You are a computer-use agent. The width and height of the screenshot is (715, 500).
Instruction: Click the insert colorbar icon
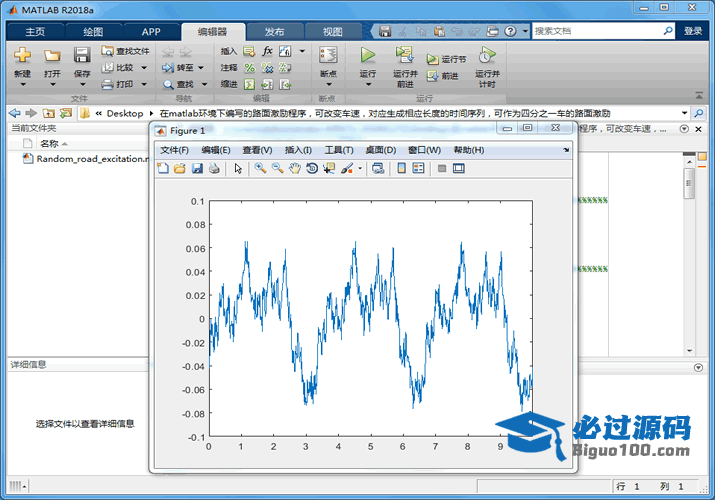(x=401, y=169)
